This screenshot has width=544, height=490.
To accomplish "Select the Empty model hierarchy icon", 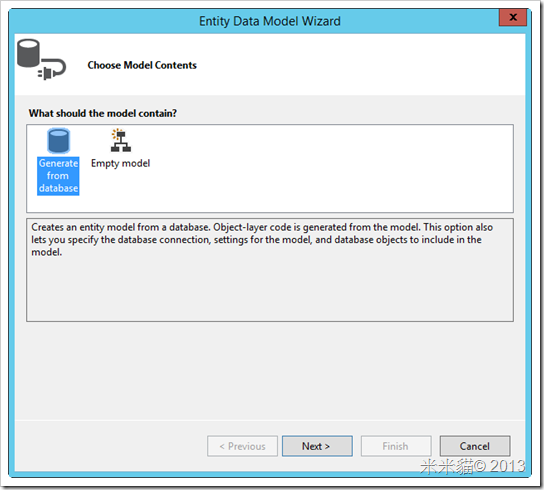I will click(x=120, y=141).
